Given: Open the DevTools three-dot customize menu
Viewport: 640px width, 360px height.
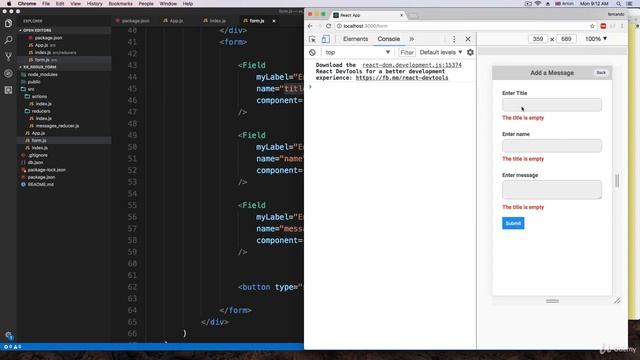Looking at the screenshot, I should click(454, 39).
